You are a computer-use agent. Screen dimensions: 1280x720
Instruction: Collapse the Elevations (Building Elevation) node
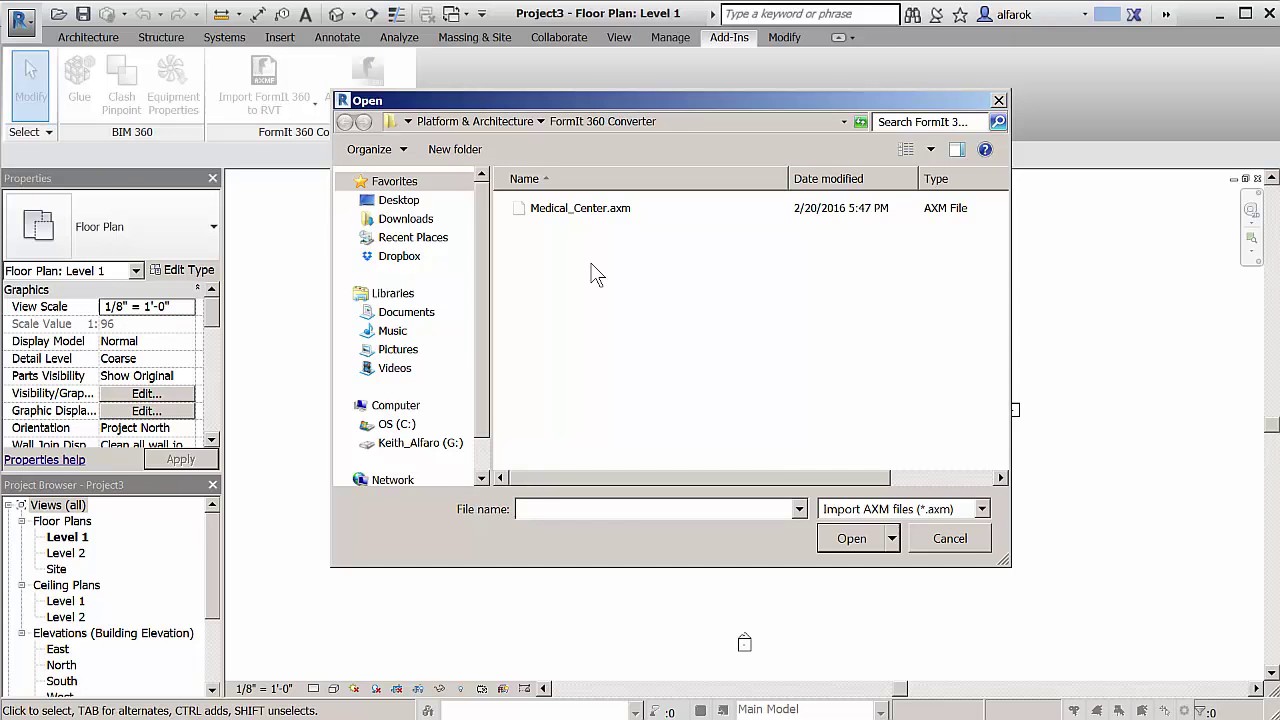21,633
